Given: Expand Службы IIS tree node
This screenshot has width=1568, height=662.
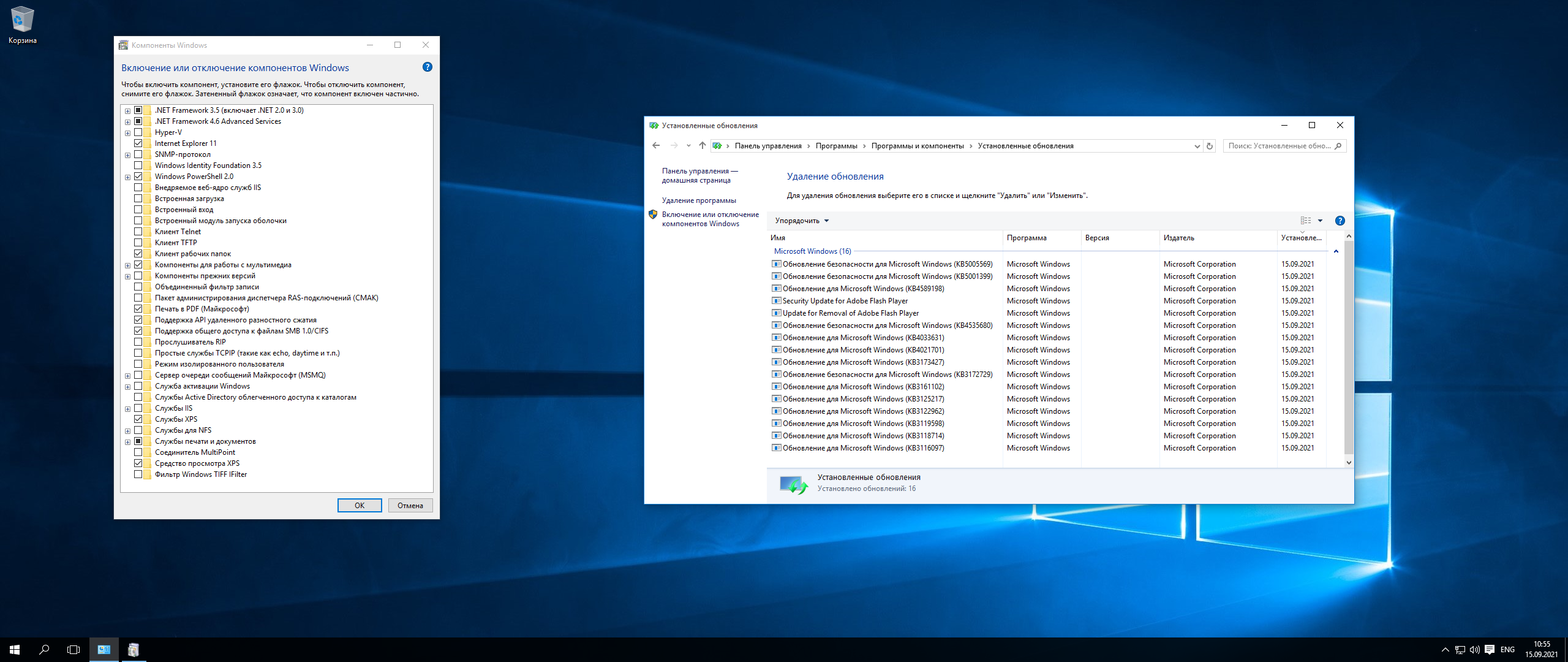Looking at the screenshot, I should (127, 409).
